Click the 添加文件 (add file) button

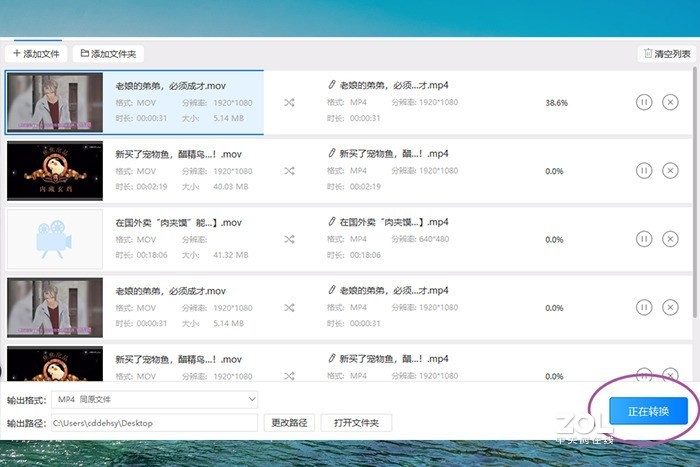pyautogui.click(x=36, y=54)
